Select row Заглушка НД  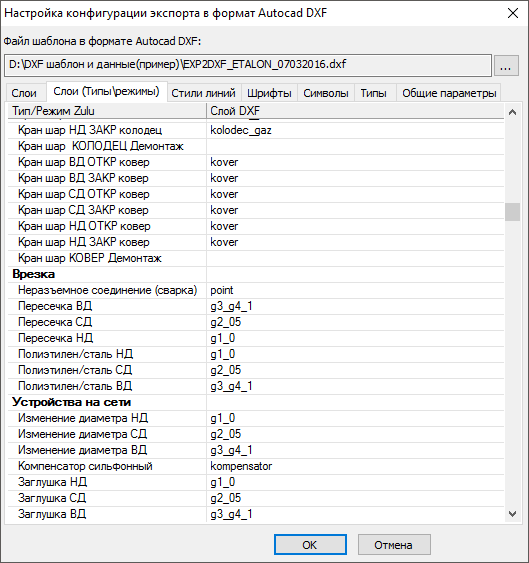256,482
